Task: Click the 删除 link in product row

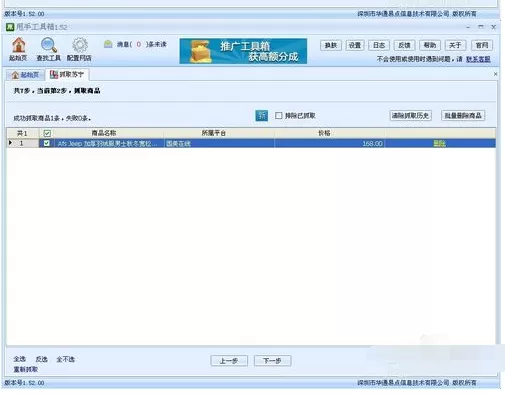Action: pos(439,144)
